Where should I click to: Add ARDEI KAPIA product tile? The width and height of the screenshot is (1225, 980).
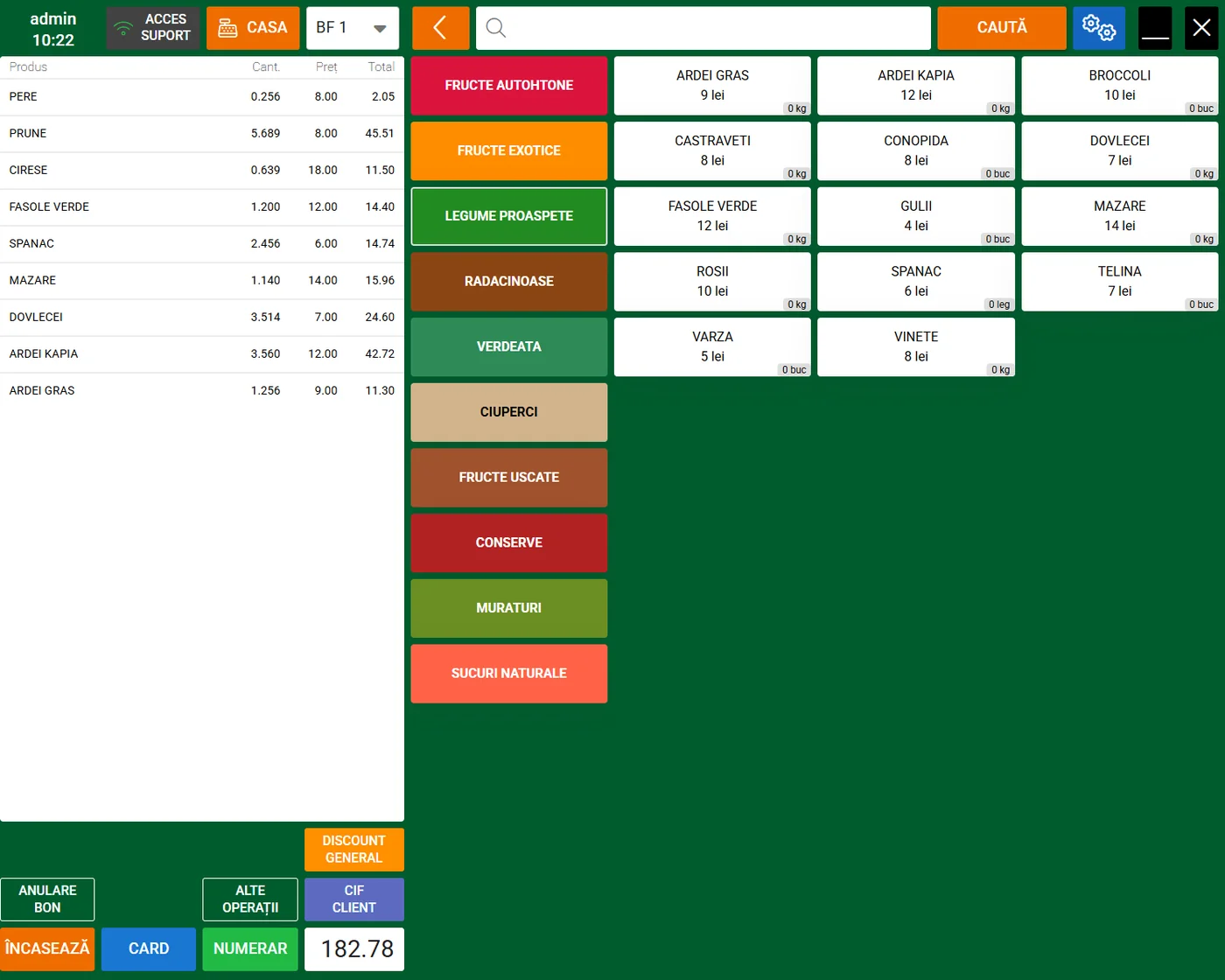coord(915,86)
